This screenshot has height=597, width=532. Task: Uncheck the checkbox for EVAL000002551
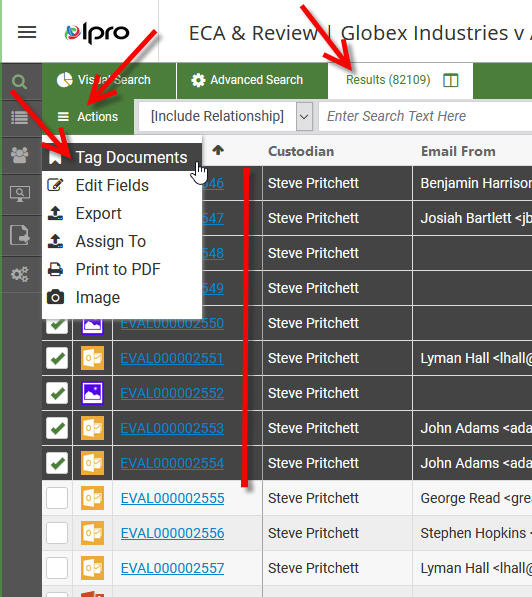(x=57, y=358)
